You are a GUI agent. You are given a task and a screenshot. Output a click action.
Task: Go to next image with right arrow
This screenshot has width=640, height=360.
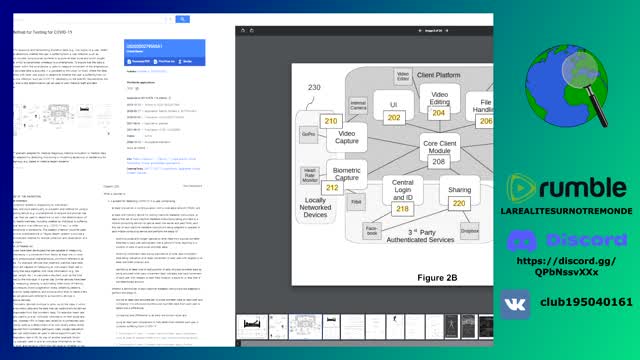(447, 31)
